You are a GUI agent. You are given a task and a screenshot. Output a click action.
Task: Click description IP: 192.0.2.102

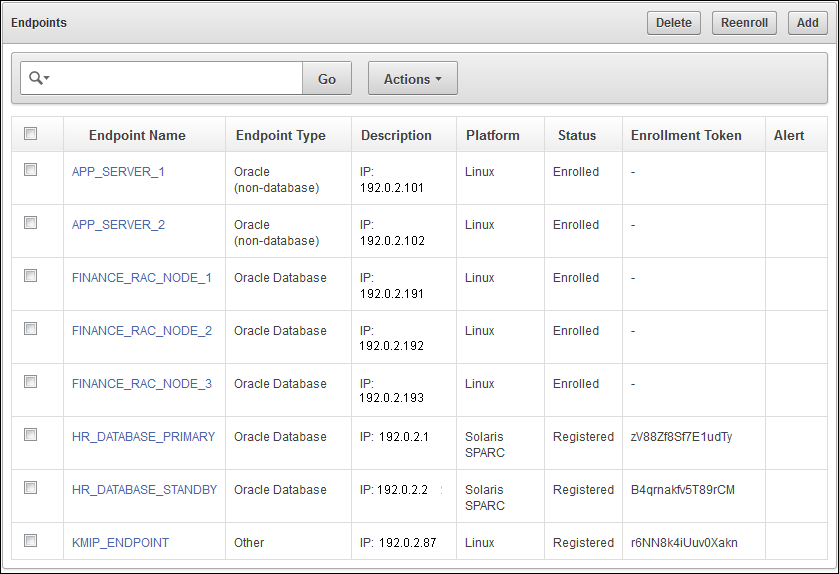(392, 233)
